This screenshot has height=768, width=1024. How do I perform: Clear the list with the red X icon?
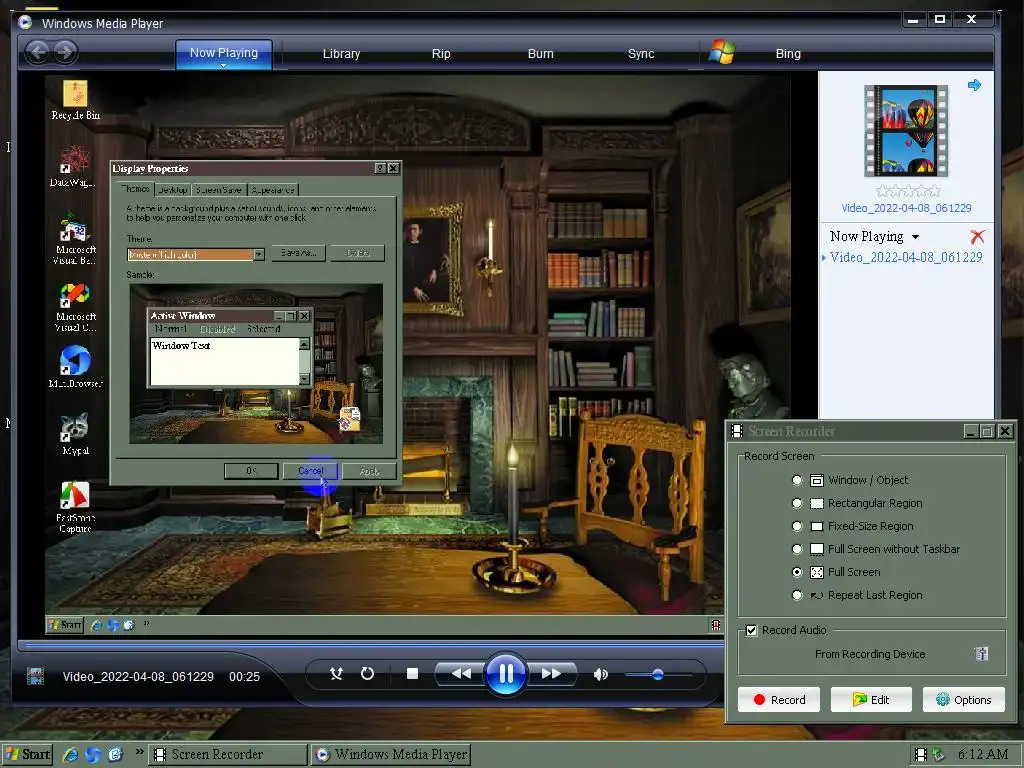(x=977, y=236)
